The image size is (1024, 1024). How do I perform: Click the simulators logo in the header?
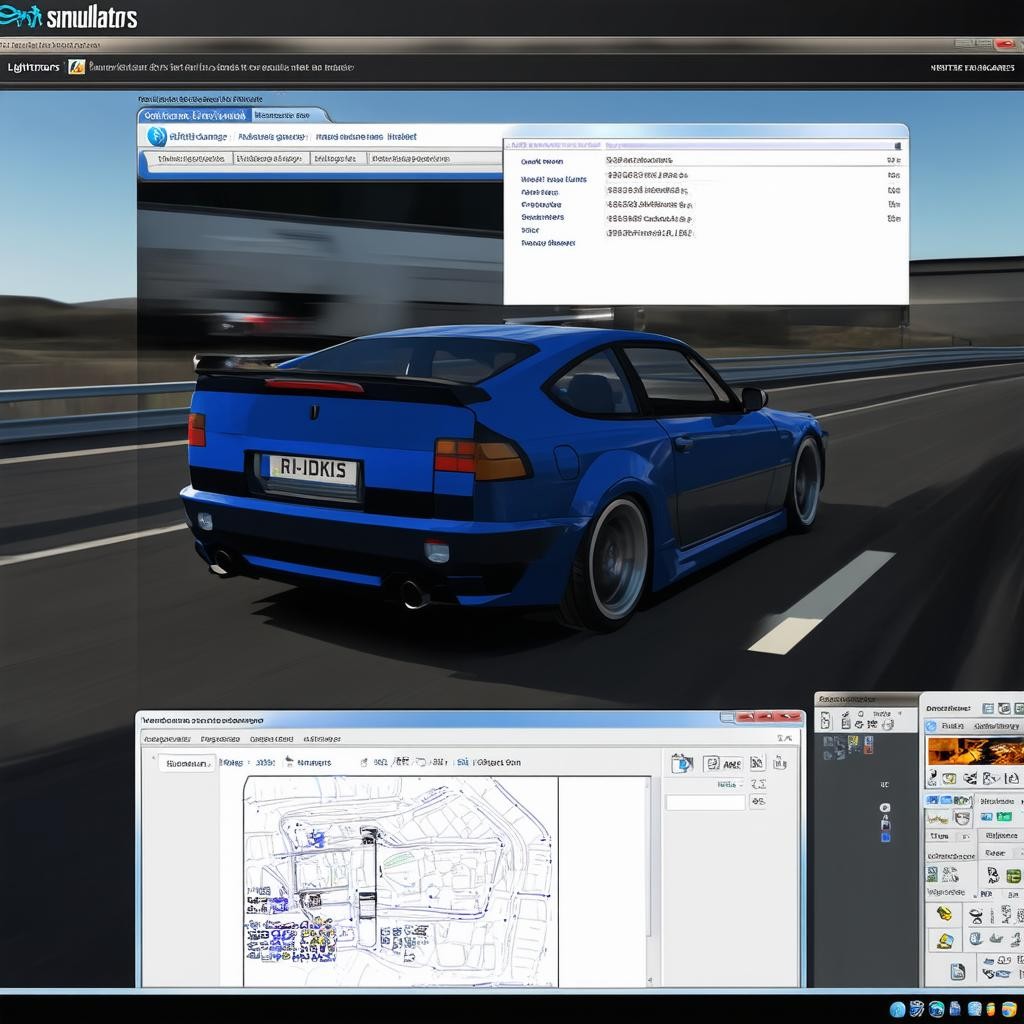pos(70,17)
